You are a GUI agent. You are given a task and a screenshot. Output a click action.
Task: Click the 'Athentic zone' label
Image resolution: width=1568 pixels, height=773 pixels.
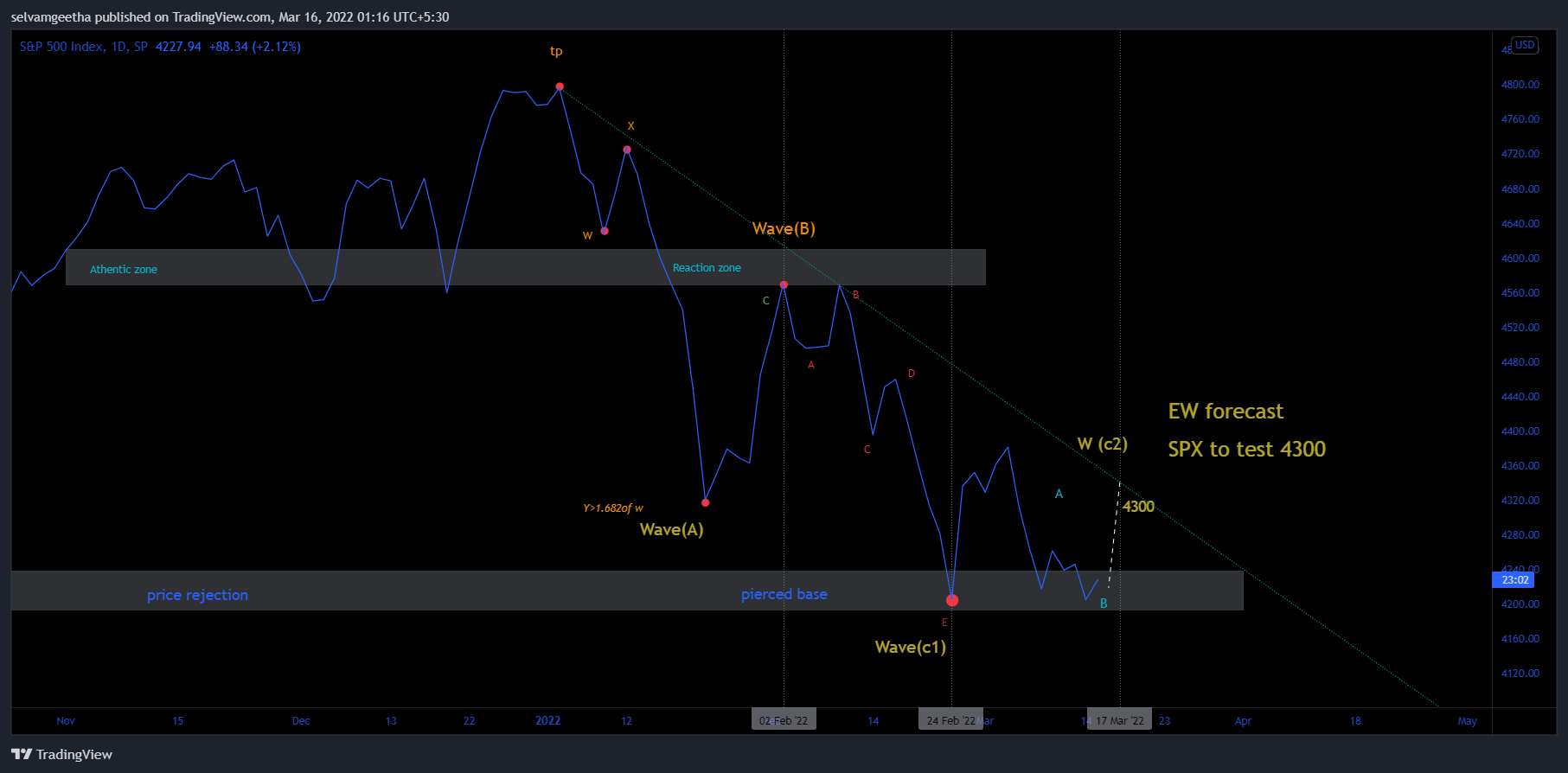(124, 269)
